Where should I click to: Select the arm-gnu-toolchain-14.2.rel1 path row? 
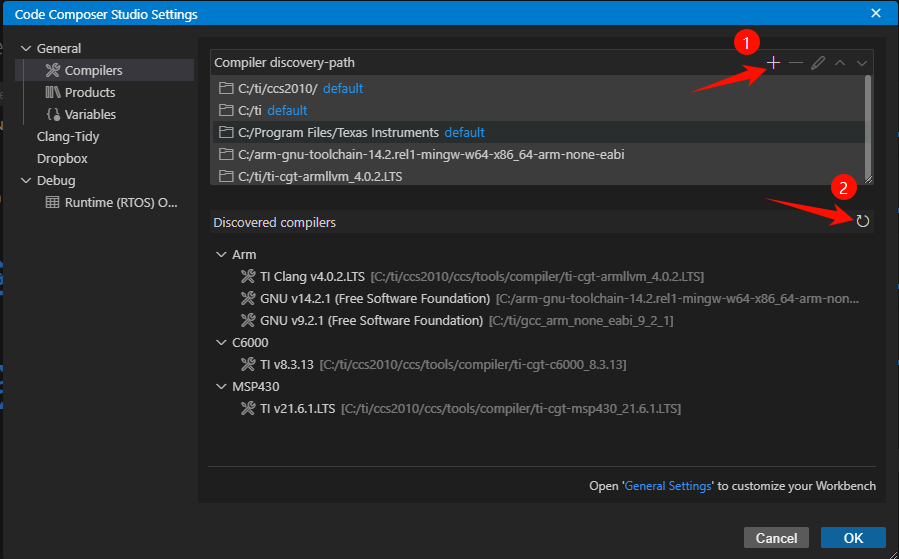[539, 154]
